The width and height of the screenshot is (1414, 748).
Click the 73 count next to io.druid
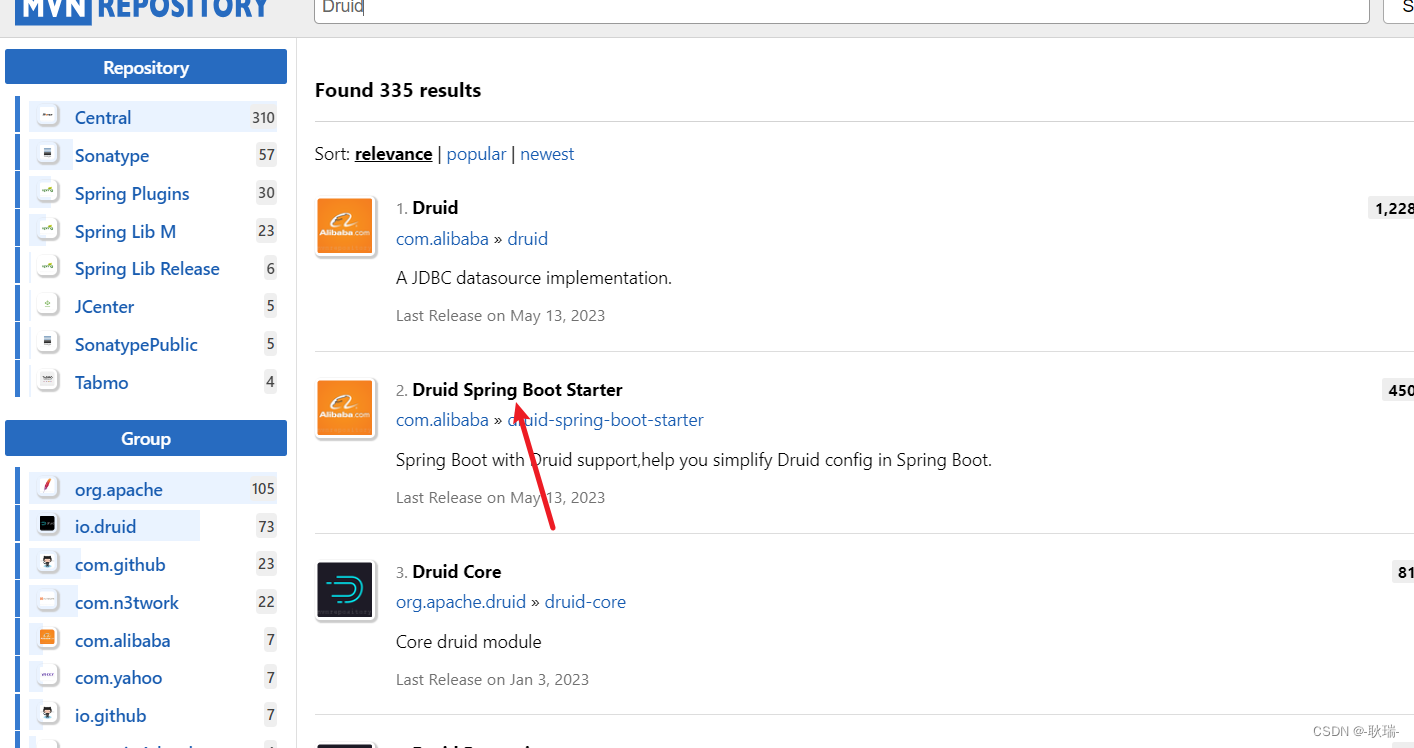point(266,526)
